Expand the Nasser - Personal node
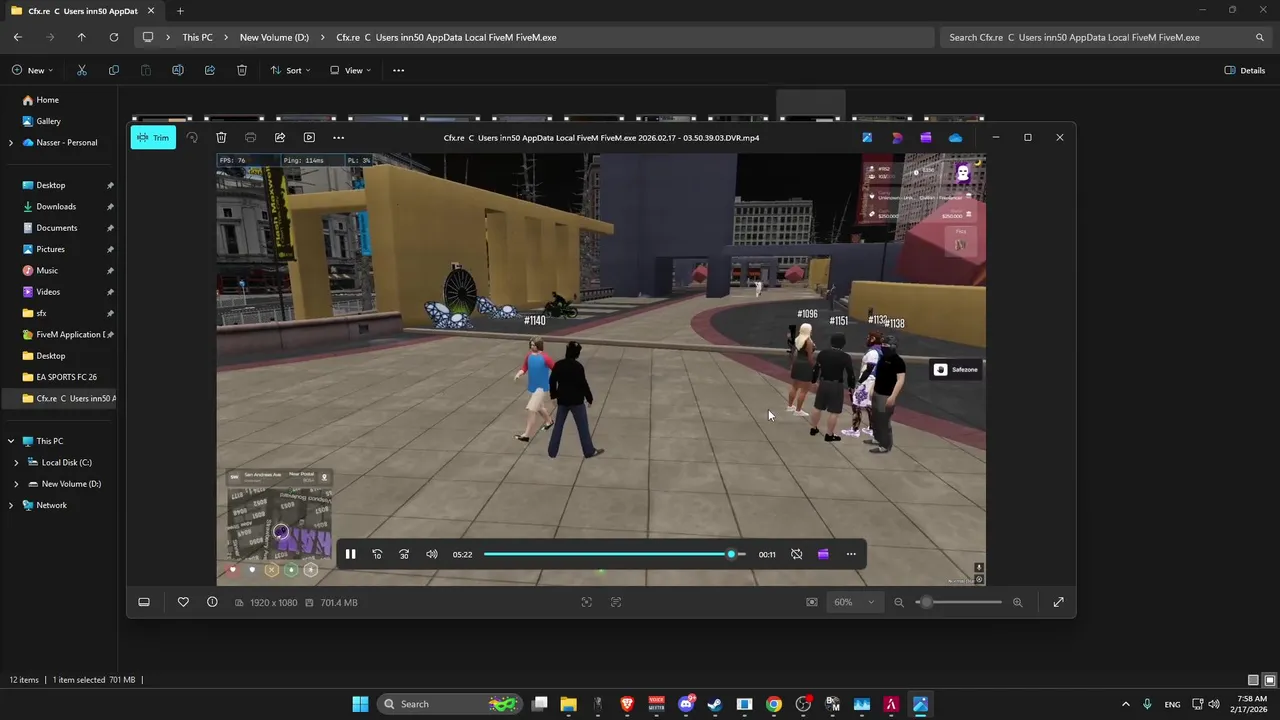The width and height of the screenshot is (1280, 720). [11, 143]
